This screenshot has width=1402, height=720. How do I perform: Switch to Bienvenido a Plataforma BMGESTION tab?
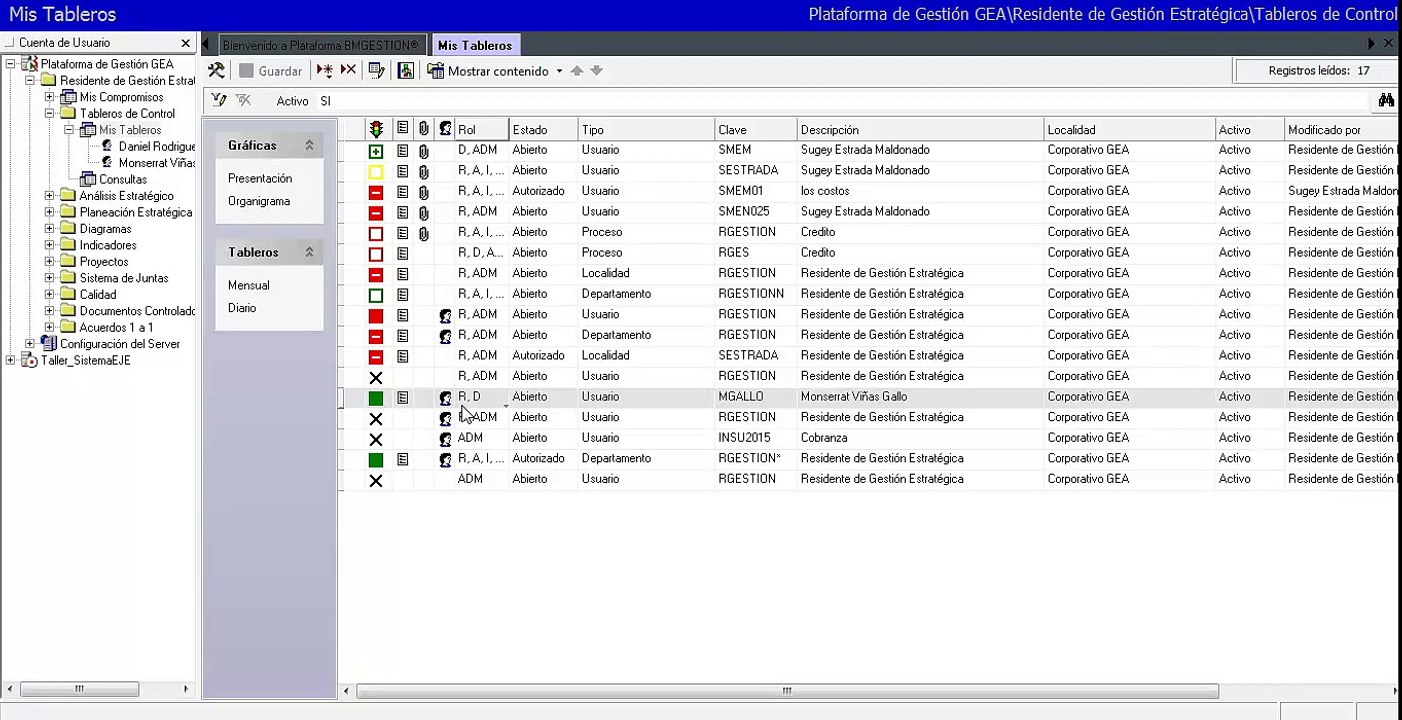pyautogui.click(x=320, y=45)
